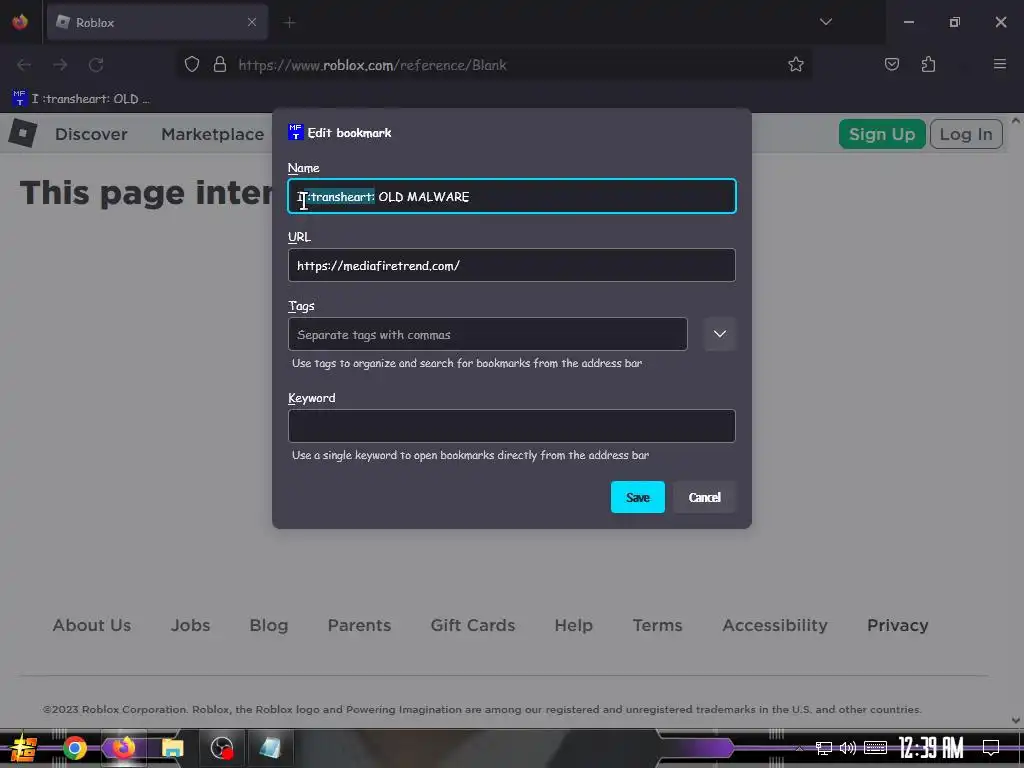Click the page scrollbar down arrow
The height and width of the screenshot is (768, 1024).
(x=1016, y=720)
